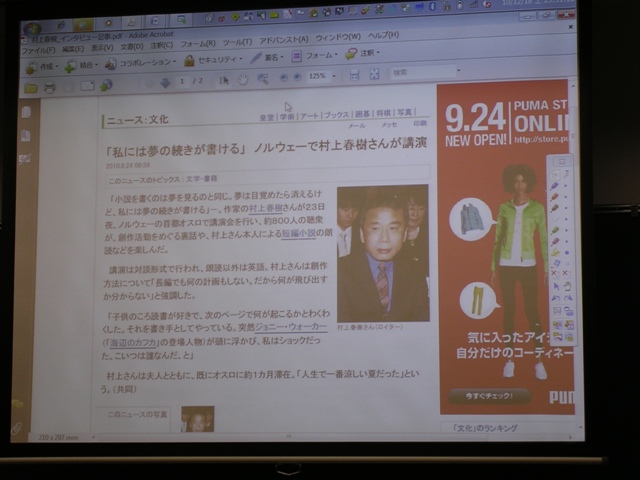Click the ブックス navigation link
Screen dimensions: 640x480
click(x=337, y=115)
